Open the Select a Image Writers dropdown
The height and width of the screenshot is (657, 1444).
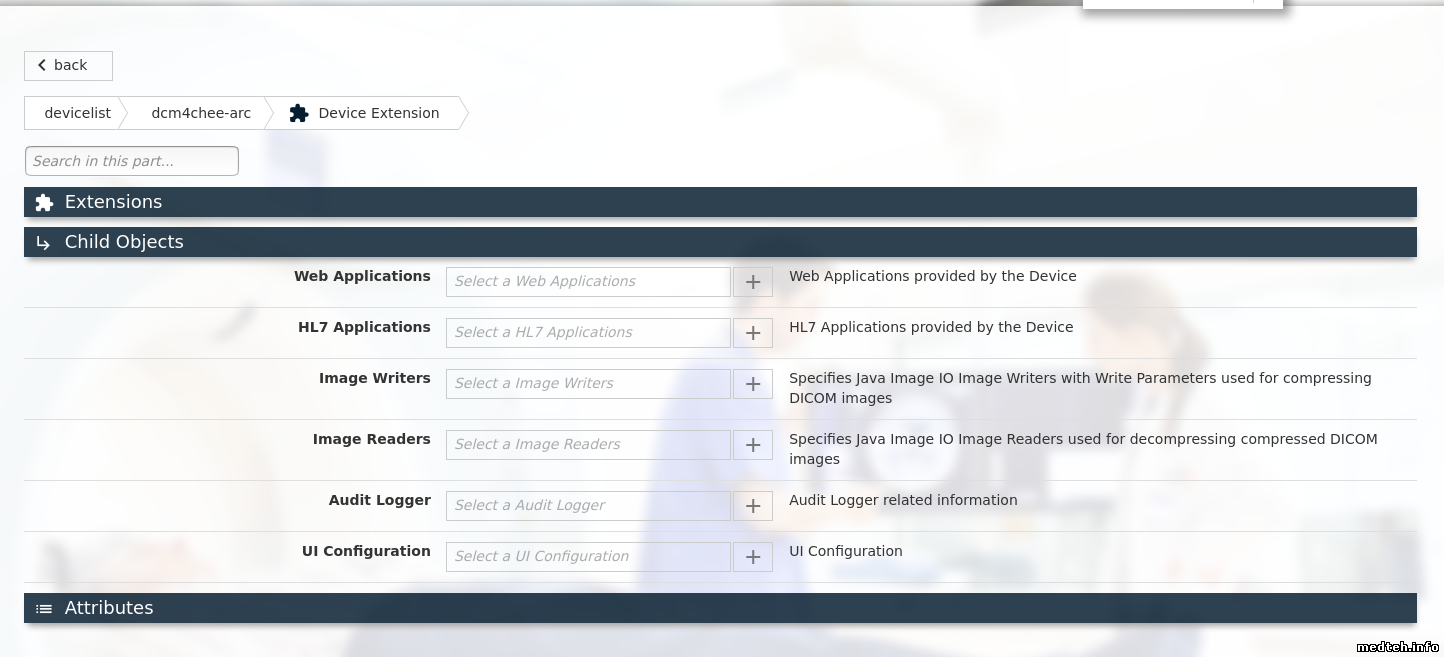(588, 384)
